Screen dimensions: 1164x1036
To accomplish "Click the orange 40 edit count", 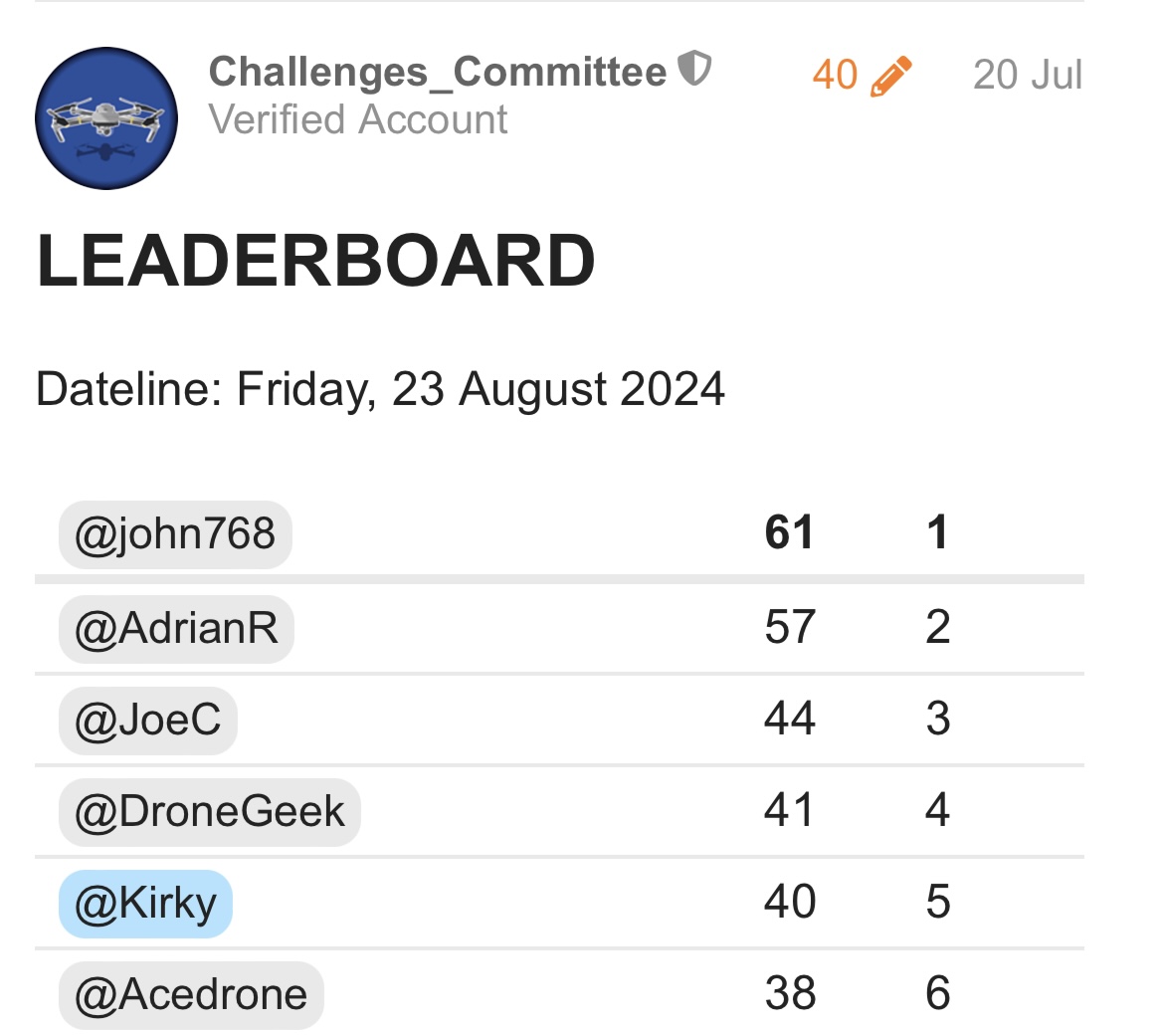I will point(835,75).
